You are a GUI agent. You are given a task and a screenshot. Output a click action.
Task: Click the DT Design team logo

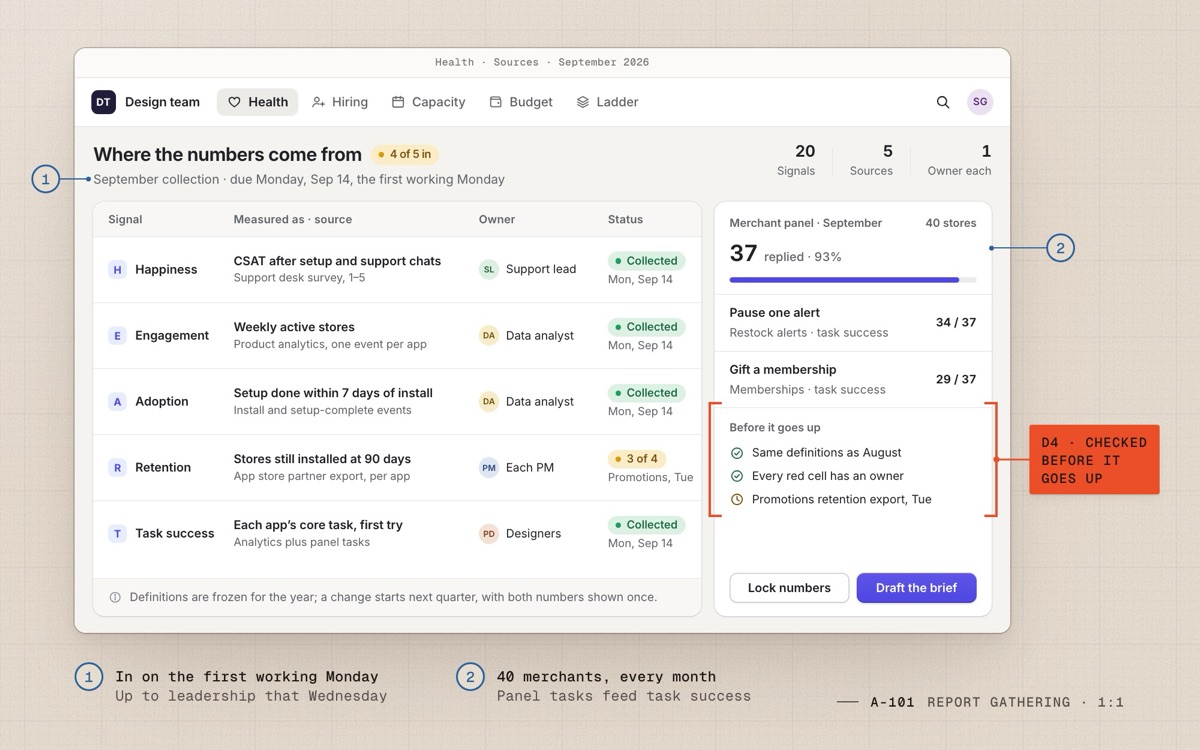pos(104,102)
